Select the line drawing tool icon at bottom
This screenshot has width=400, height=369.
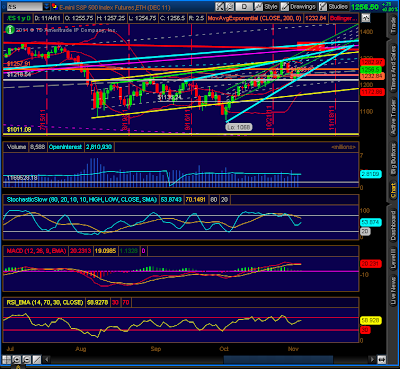tap(37, 360)
